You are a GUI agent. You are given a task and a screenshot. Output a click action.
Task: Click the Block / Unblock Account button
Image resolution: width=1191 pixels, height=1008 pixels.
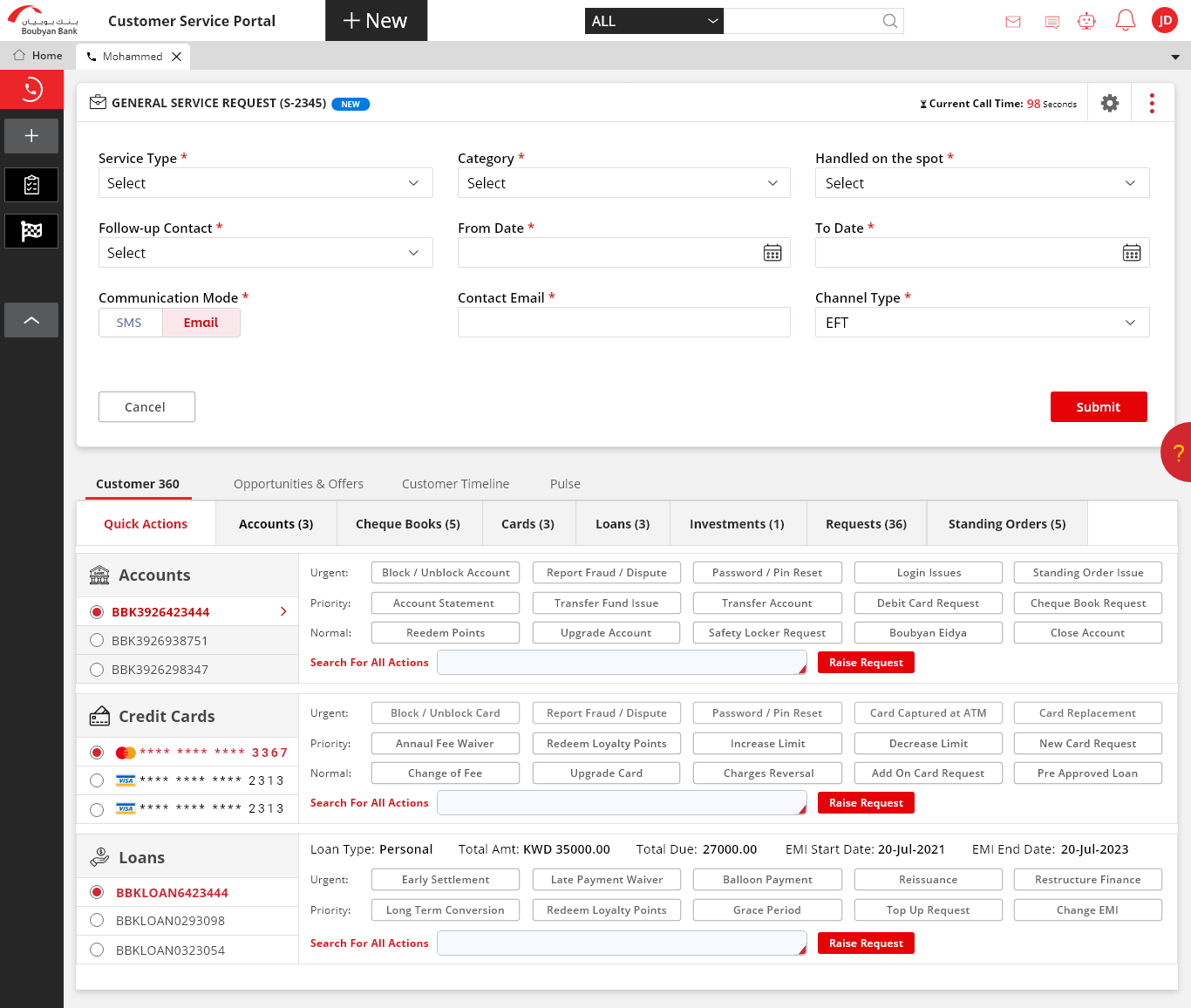pyautogui.click(x=446, y=573)
